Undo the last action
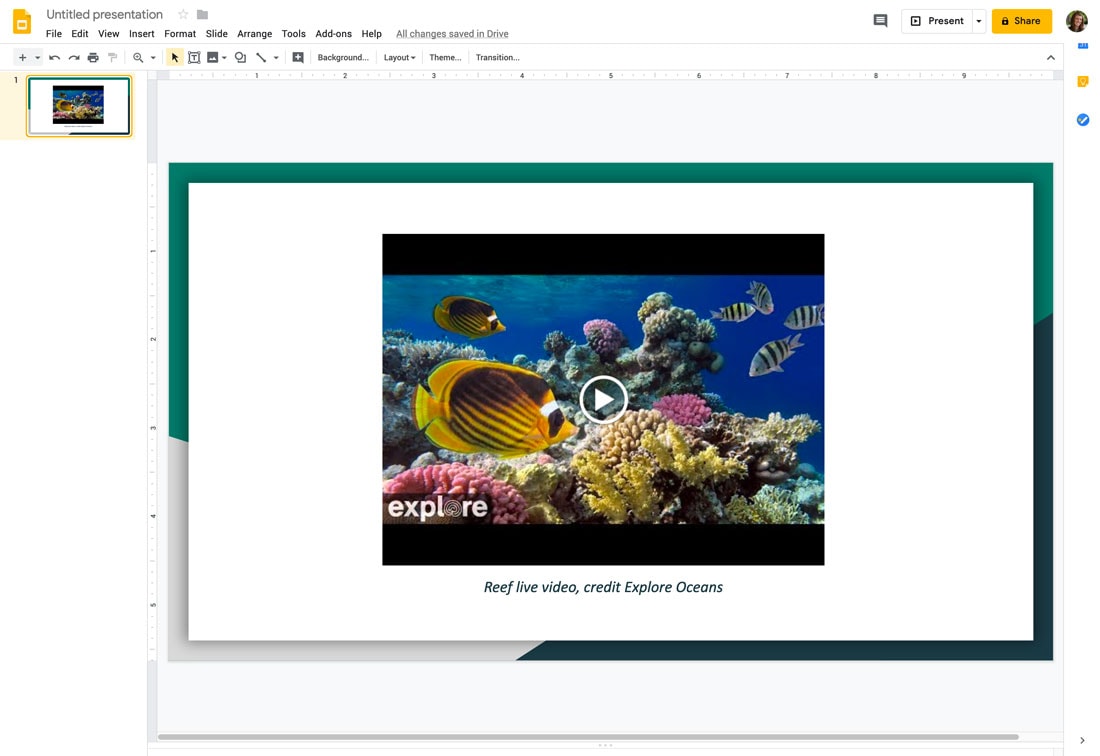This screenshot has width=1100, height=756. pyautogui.click(x=55, y=58)
